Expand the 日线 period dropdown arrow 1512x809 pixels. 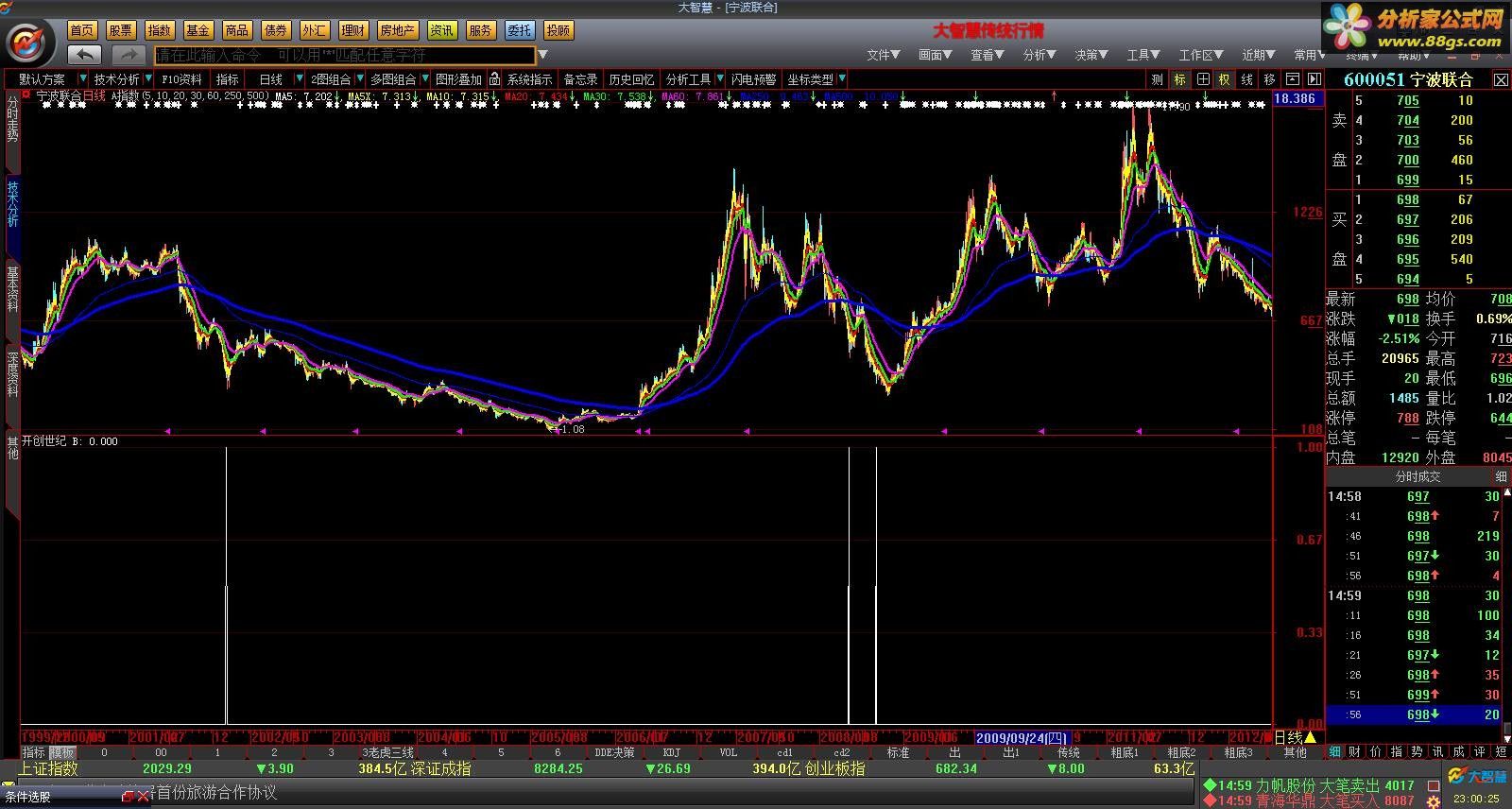click(300, 78)
